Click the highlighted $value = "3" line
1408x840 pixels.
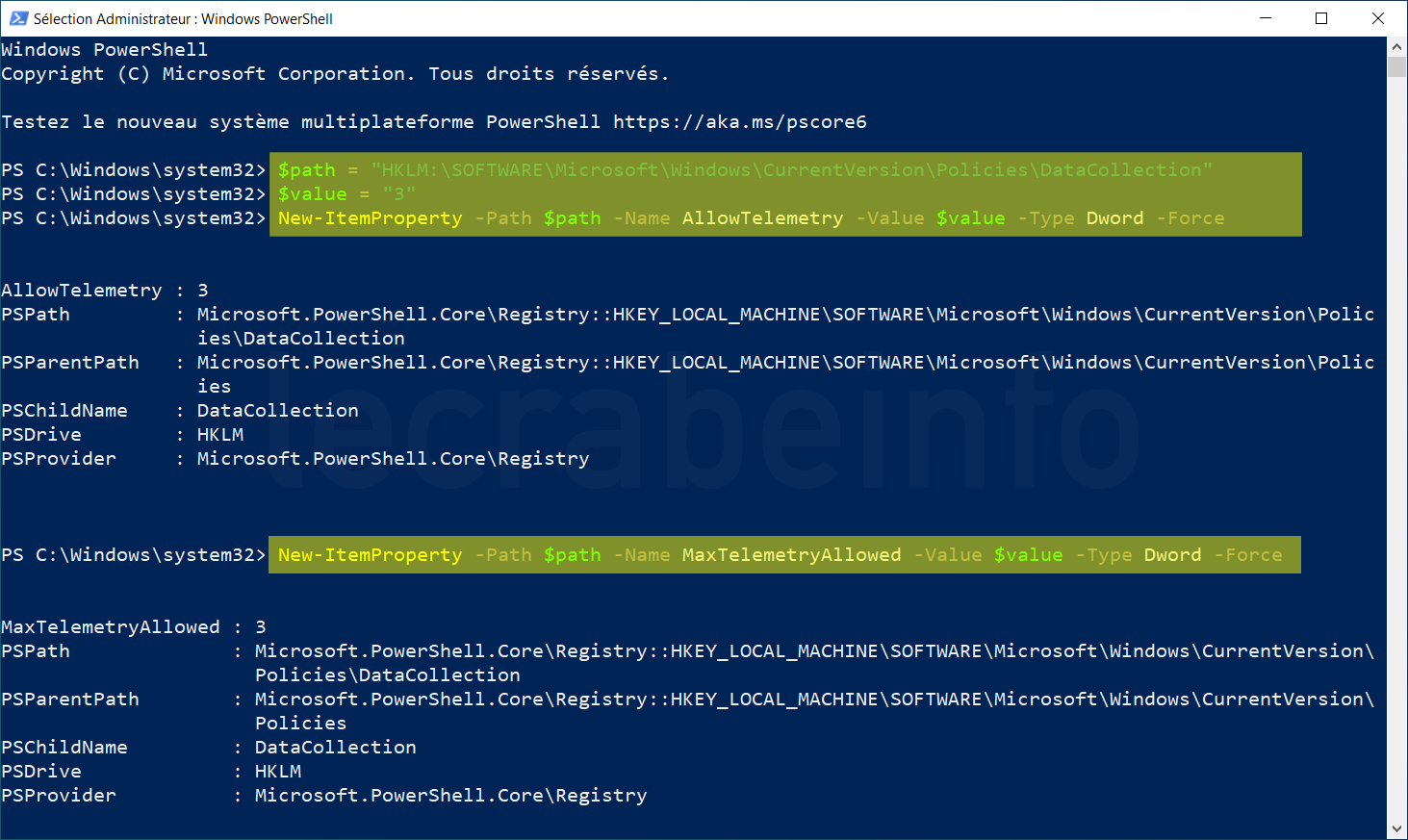pos(346,194)
